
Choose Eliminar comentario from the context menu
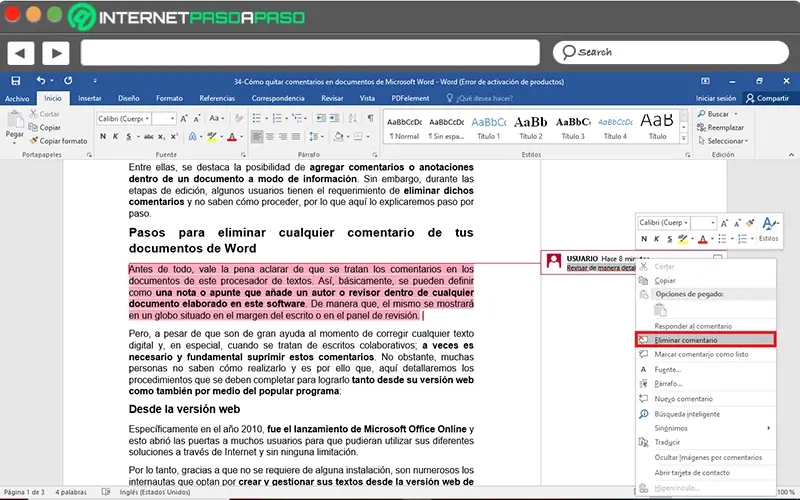[685, 340]
